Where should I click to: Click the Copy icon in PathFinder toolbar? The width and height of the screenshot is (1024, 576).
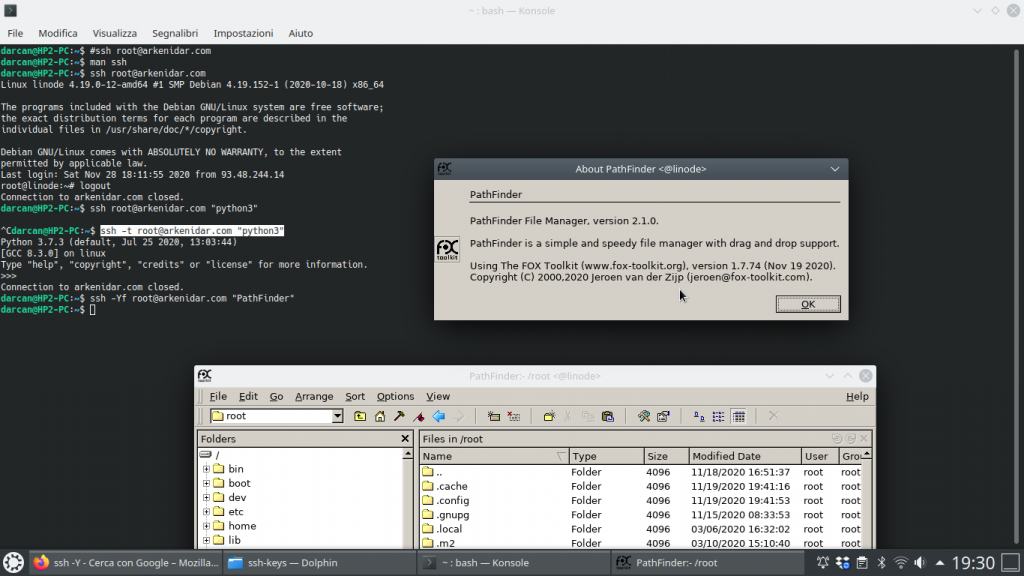[x=588, y=416]
